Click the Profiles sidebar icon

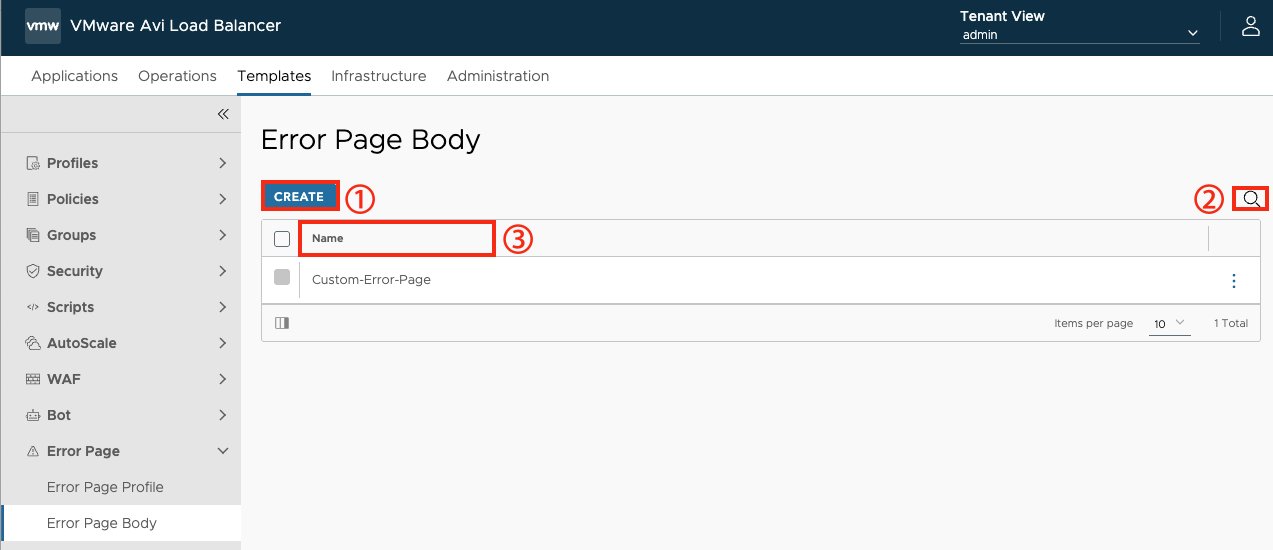tap(33, 163)
